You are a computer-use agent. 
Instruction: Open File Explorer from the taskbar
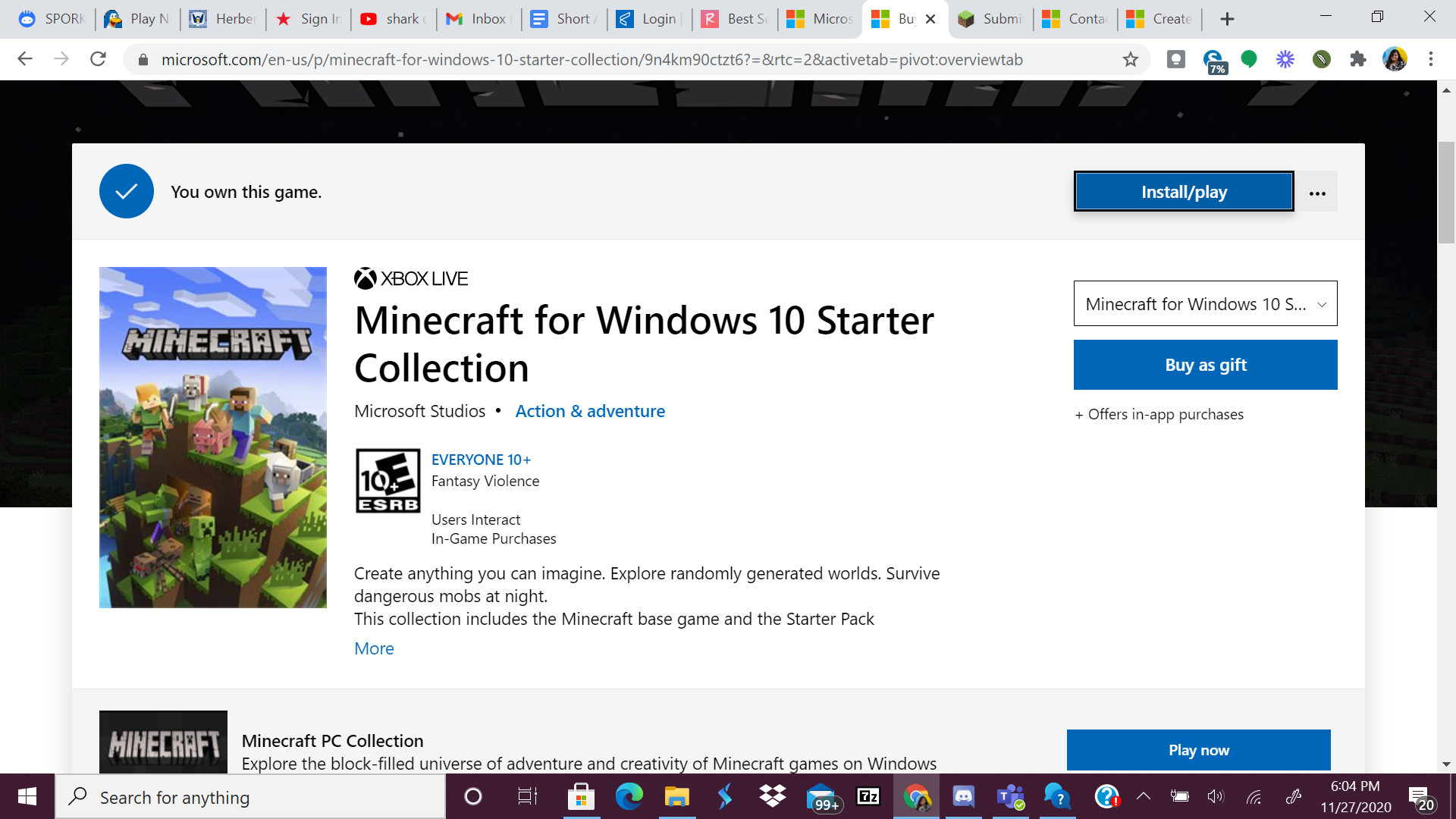(676, 796)
